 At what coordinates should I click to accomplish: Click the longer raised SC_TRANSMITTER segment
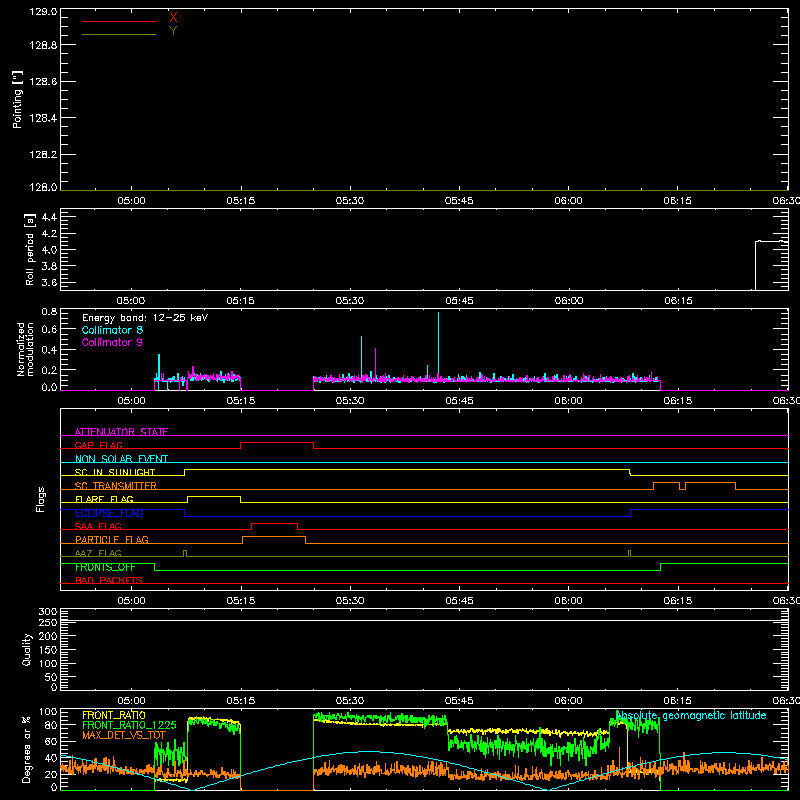click(x=711, y=482)
